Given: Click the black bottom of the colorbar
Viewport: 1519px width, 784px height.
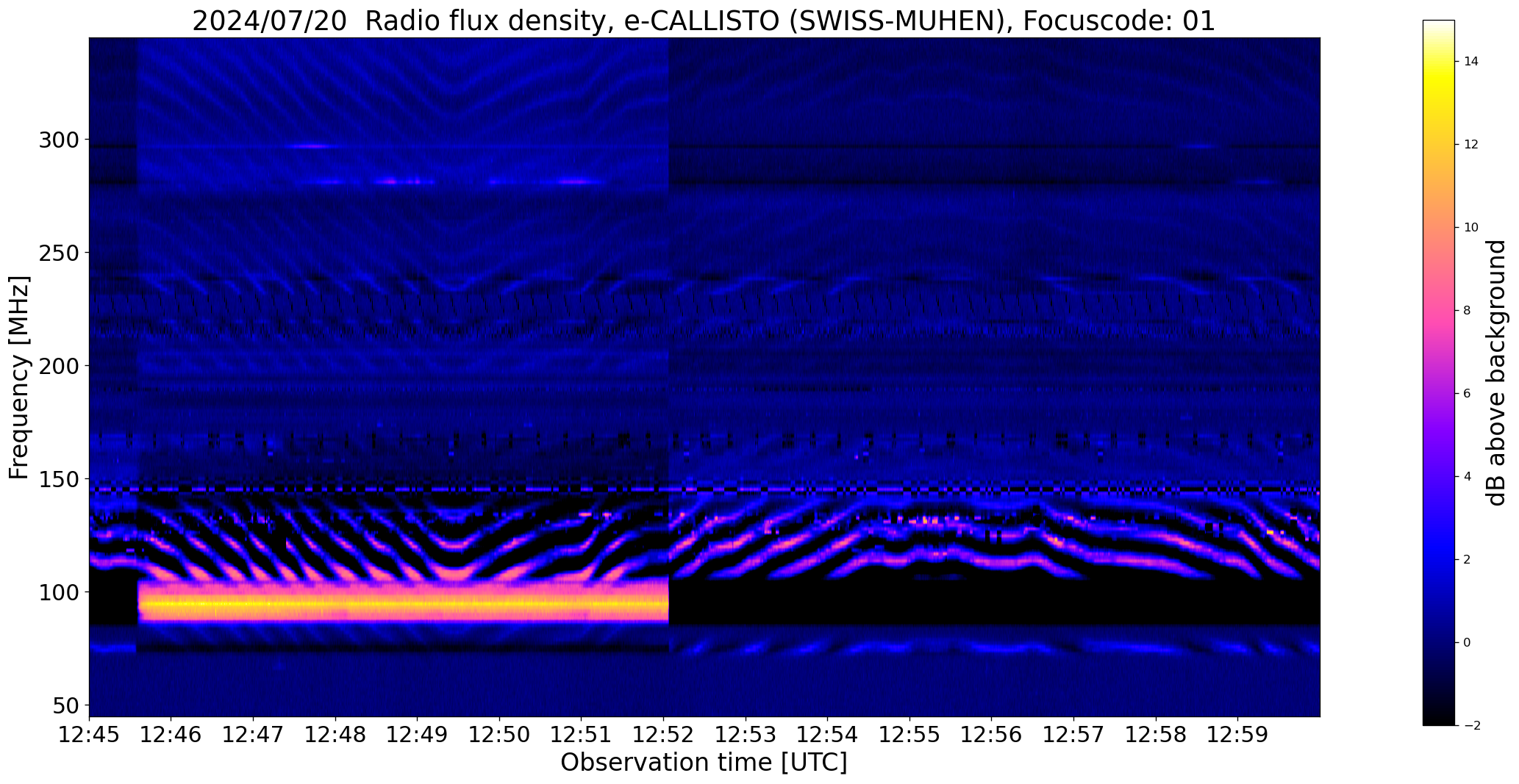Looking at the screenshot, I should [x=1439, y=713].
